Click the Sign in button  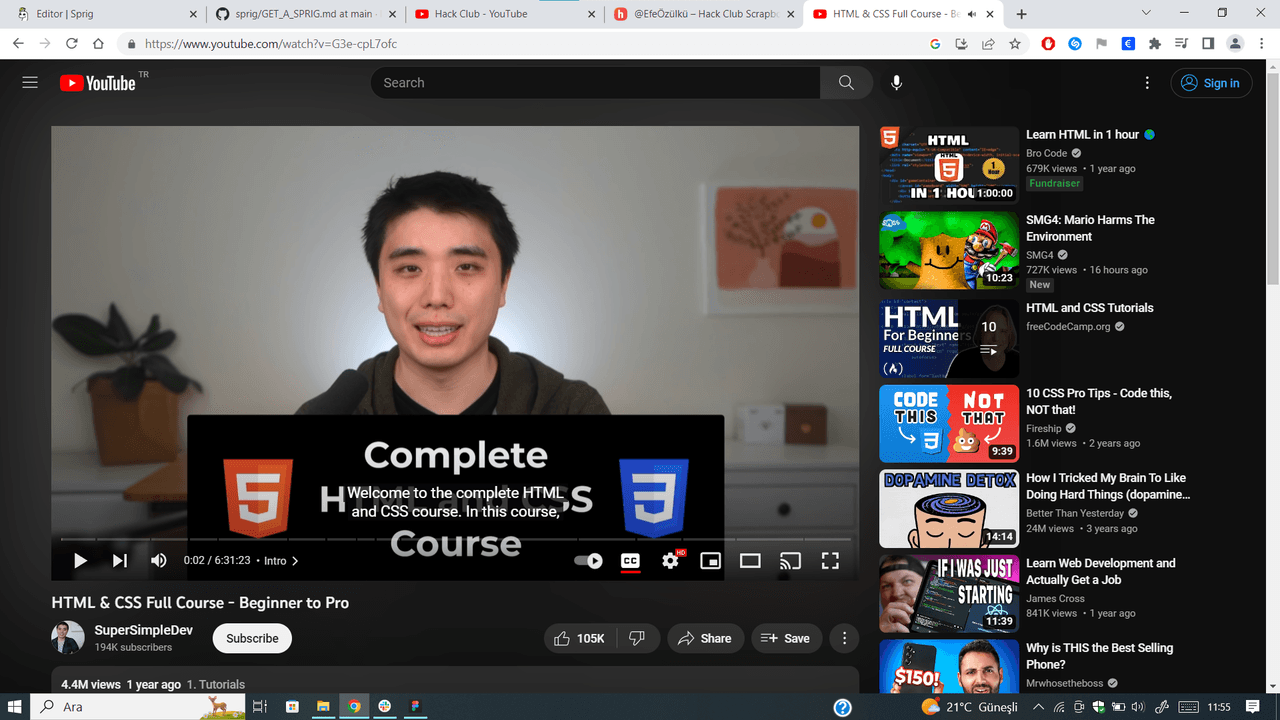[x=1210, y=83]
